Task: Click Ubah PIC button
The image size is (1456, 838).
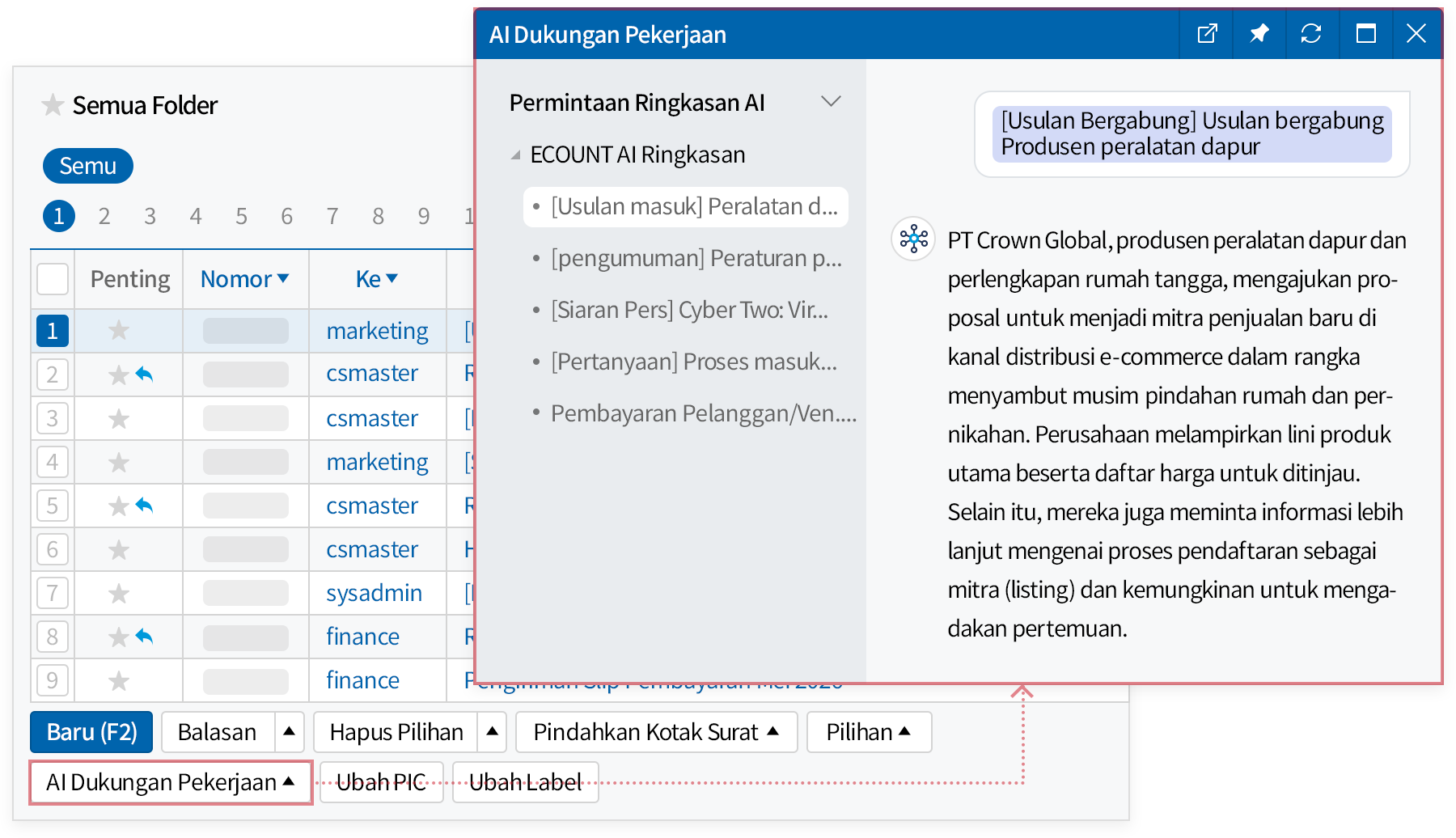Action: point(382,782)
